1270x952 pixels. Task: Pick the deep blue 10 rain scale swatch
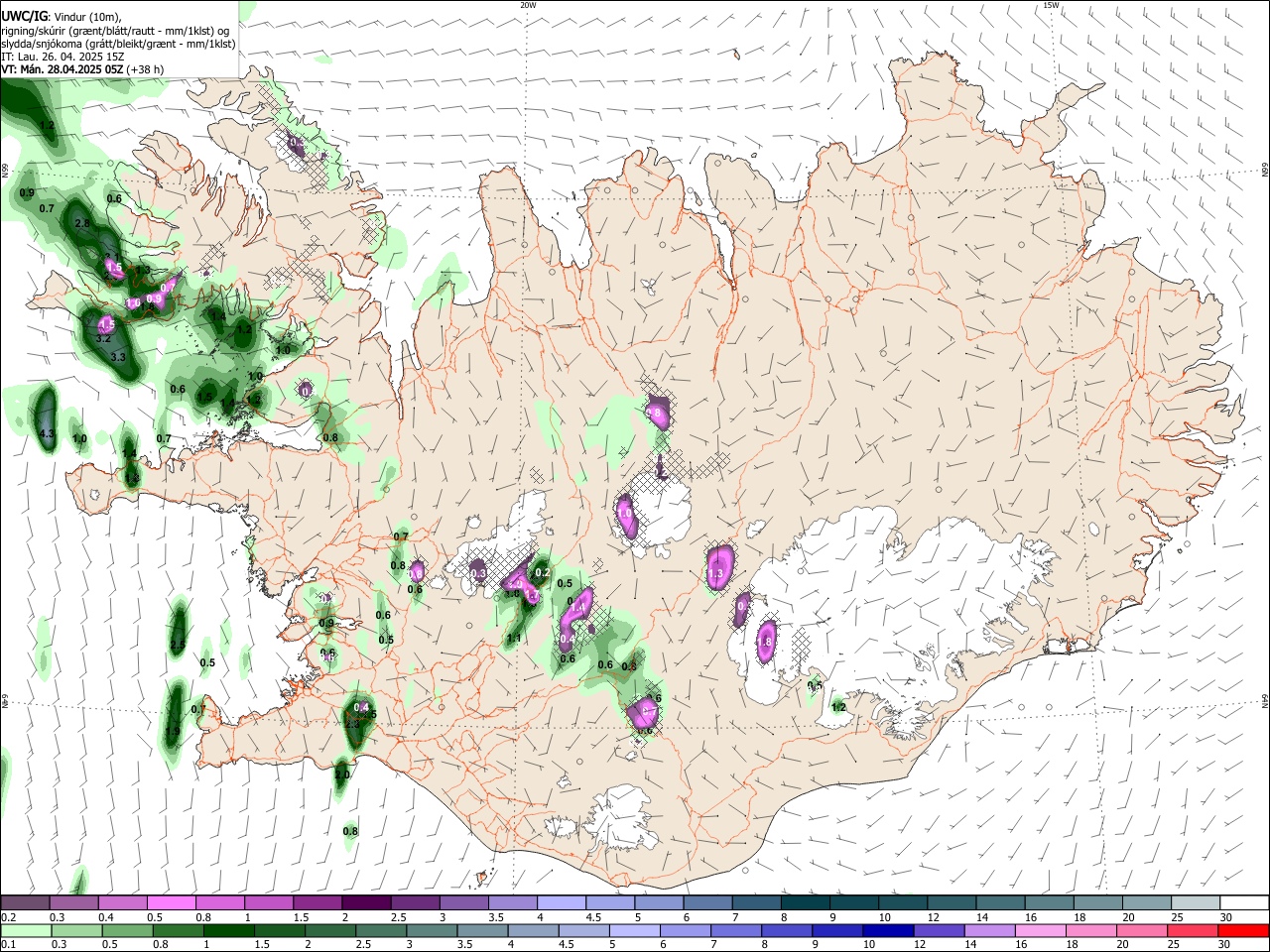(888, 930)
